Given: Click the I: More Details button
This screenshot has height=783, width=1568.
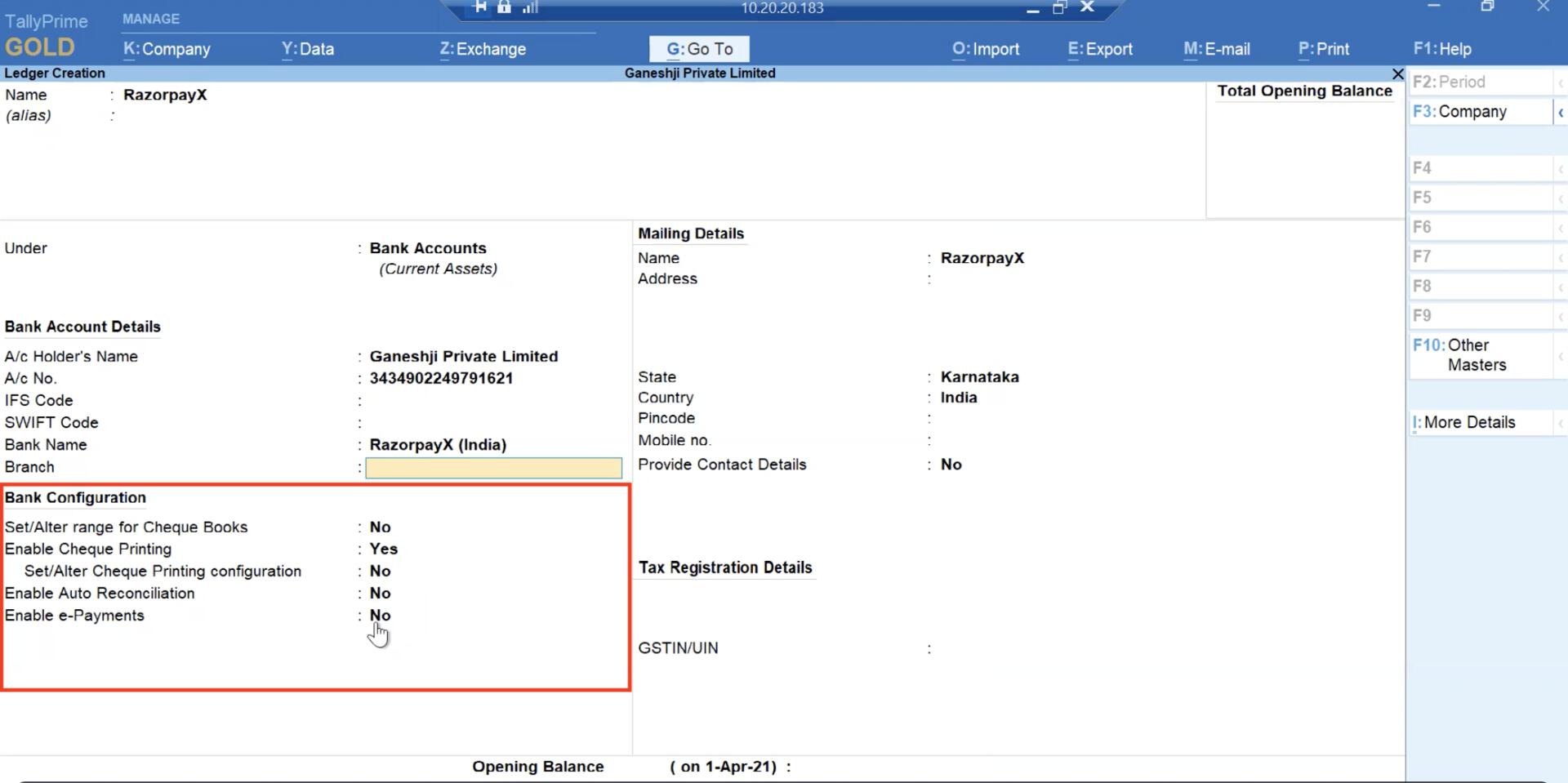Looking at the screenshot, I should coord(1480,422).
